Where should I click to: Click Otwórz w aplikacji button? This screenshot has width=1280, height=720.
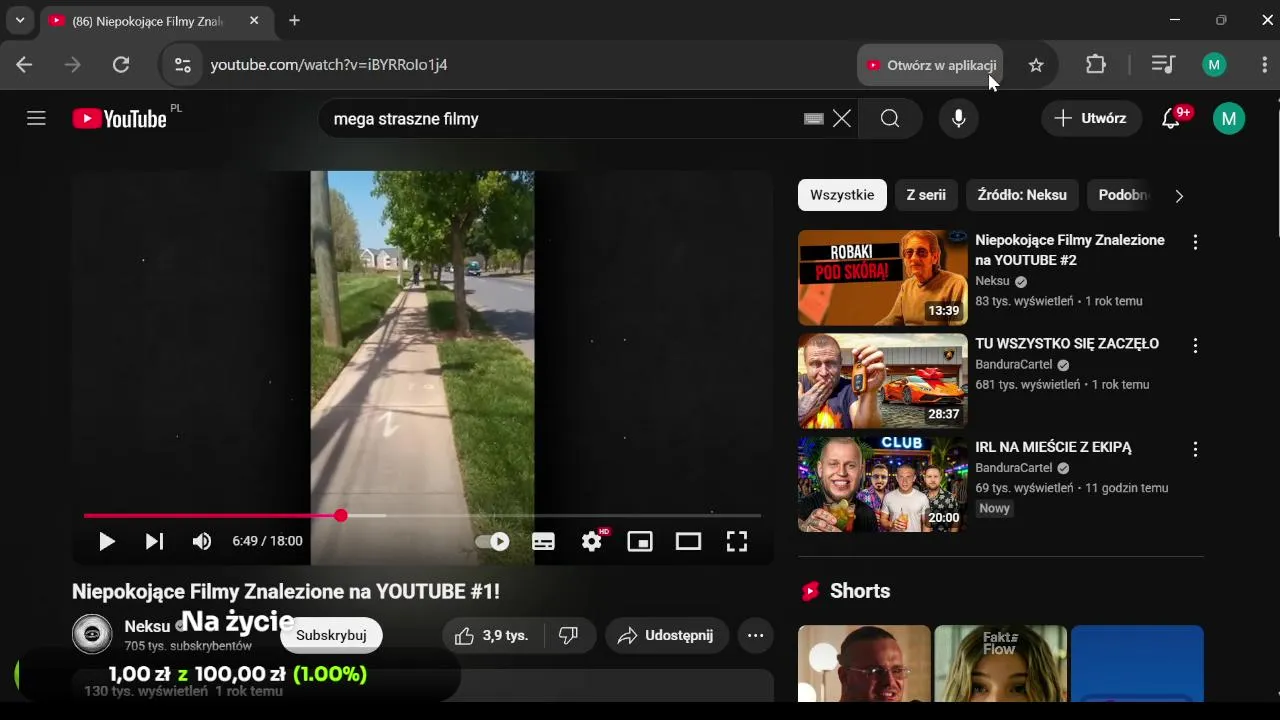click(x=931, y=65)
